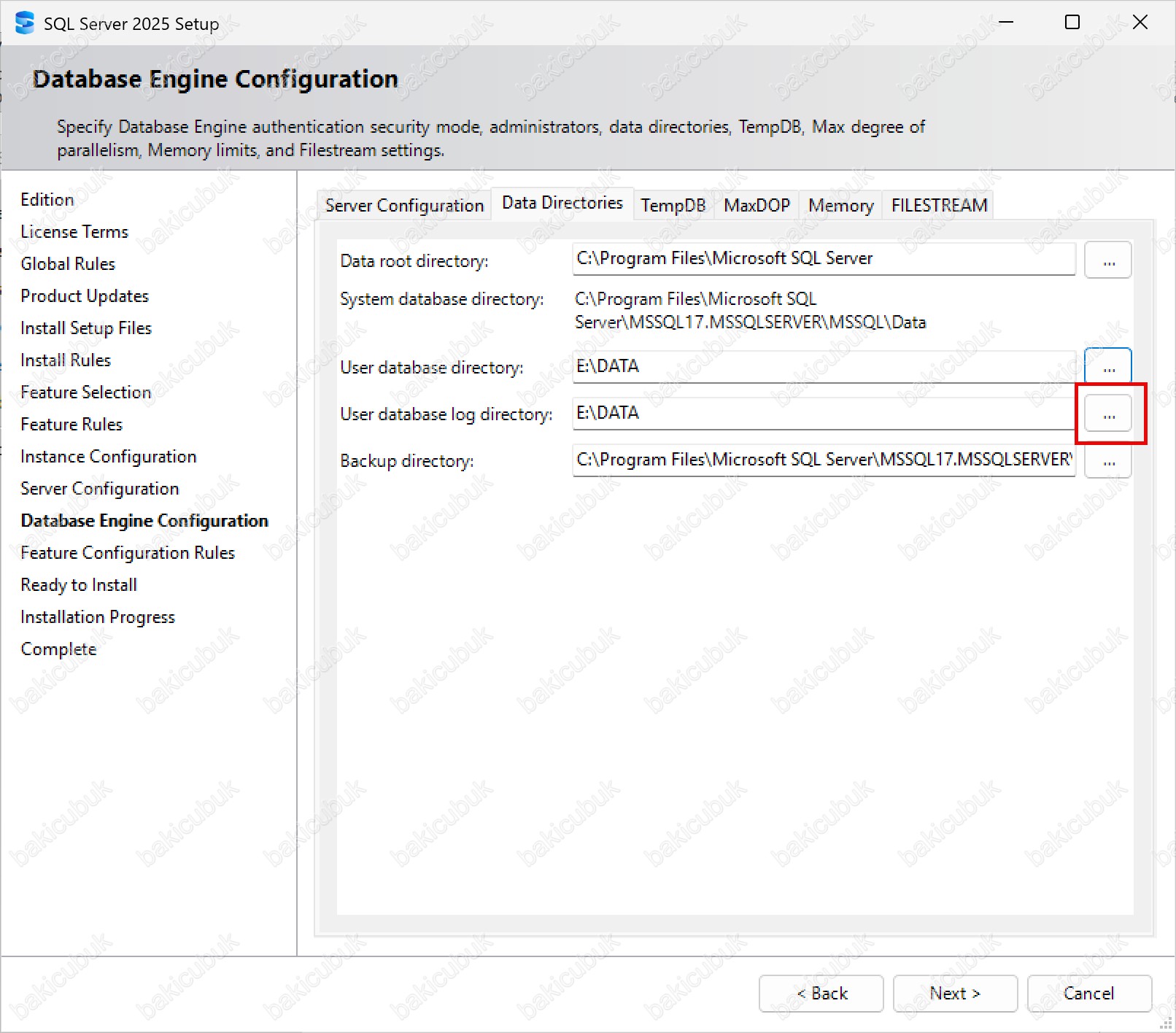Minimize the SQL Server Setup window
1176x1033 pixels.
[x=1006, y=23]
